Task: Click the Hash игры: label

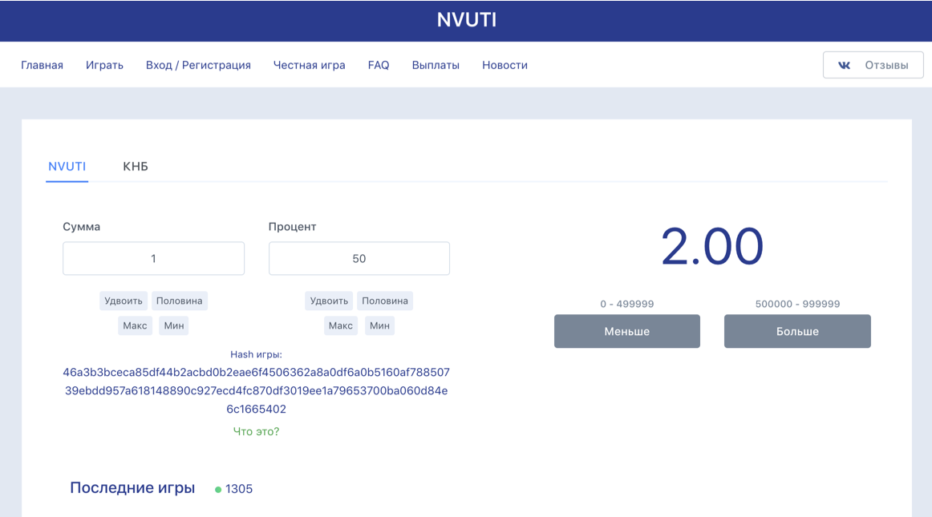Action: coord(256,354)
